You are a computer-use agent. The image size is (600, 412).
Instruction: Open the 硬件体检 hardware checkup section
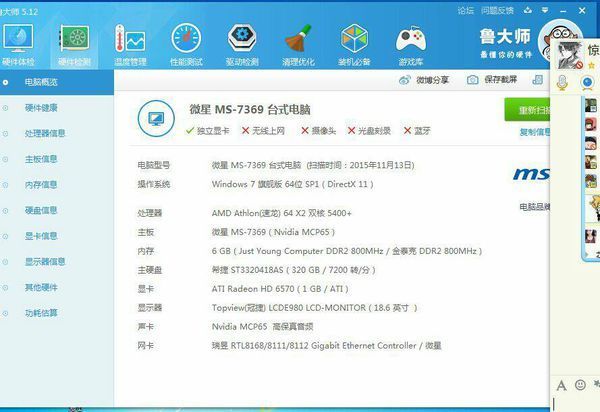(18, 44)
